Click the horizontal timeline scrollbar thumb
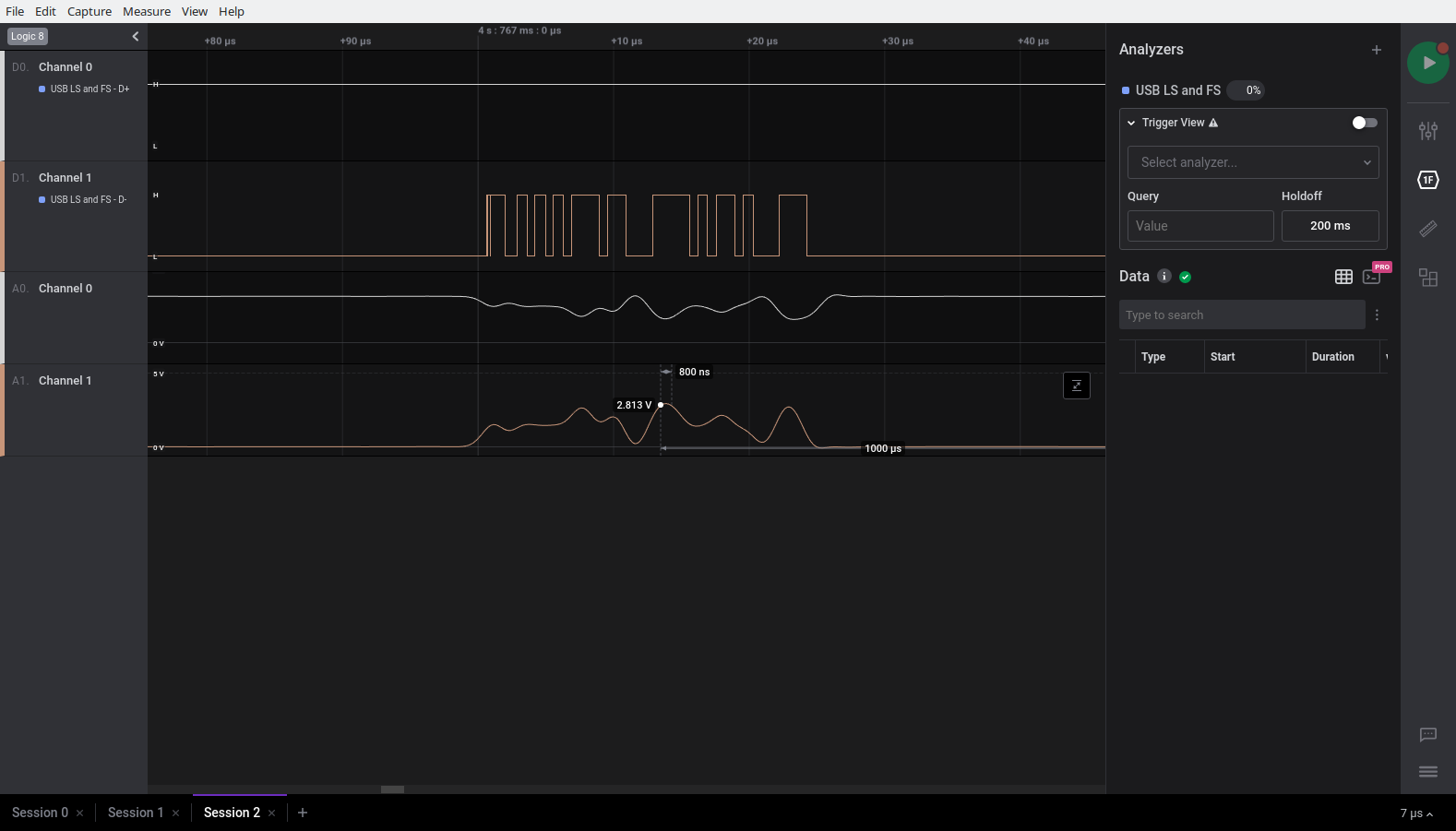 tap(393, 789)
